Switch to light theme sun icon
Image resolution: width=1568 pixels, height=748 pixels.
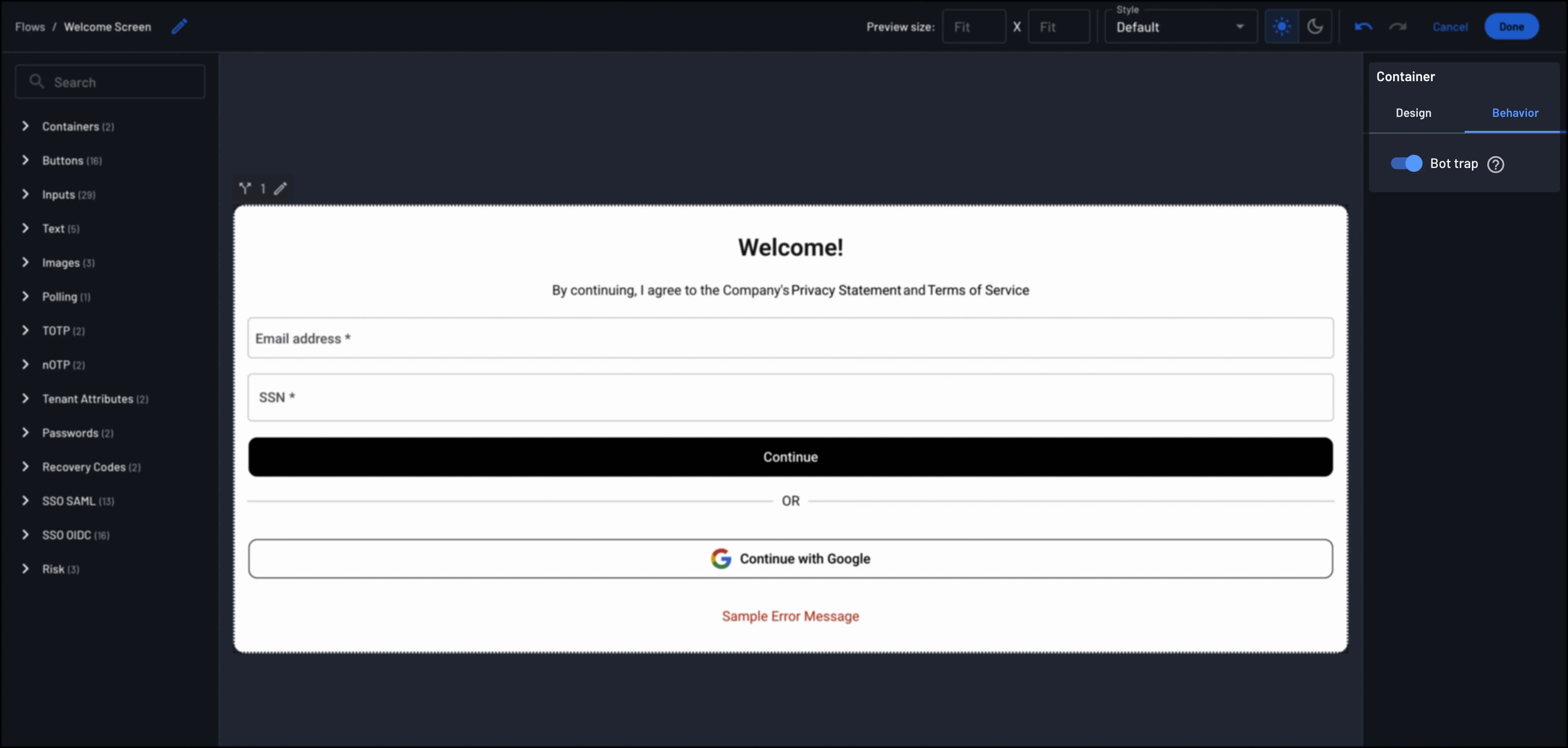(x=1281, y=27)
